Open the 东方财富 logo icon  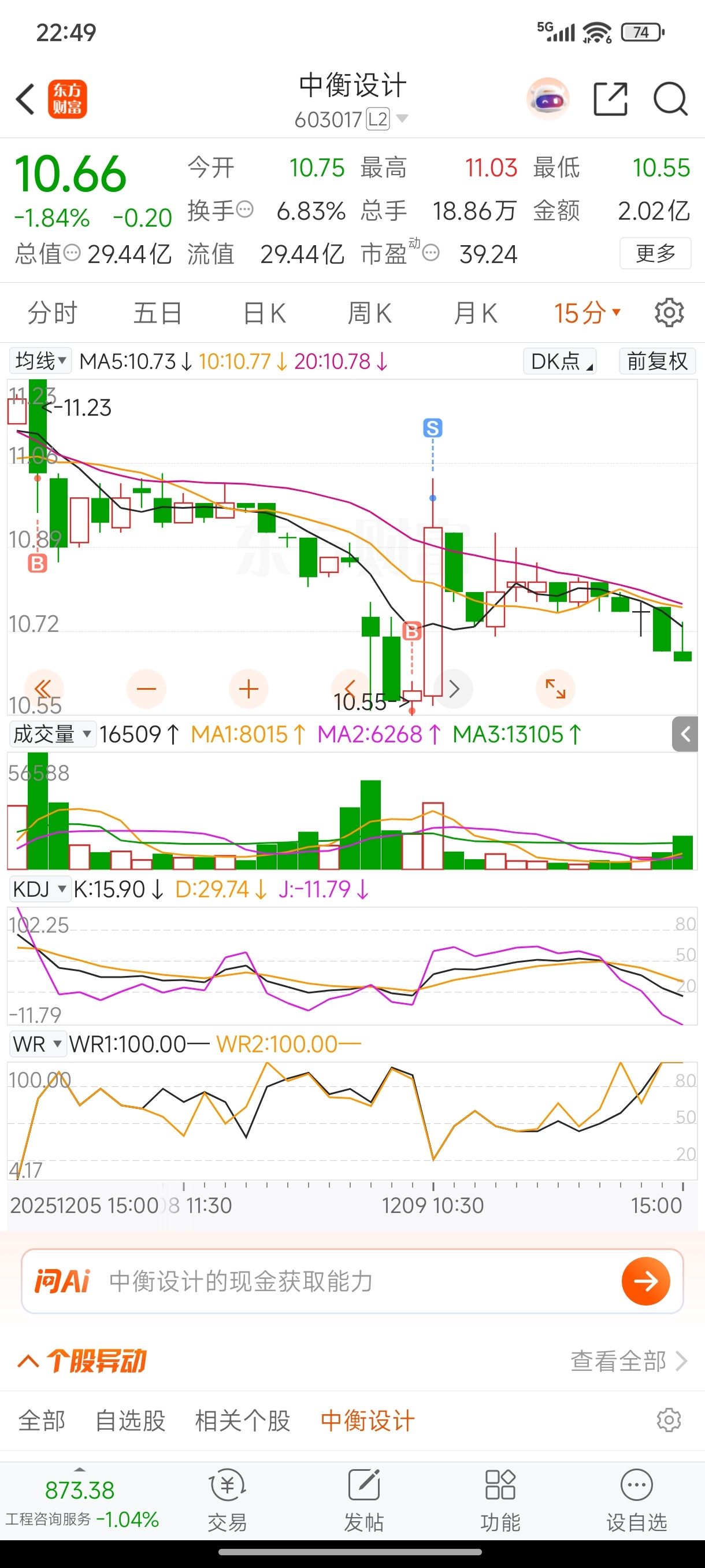(68, 99)
